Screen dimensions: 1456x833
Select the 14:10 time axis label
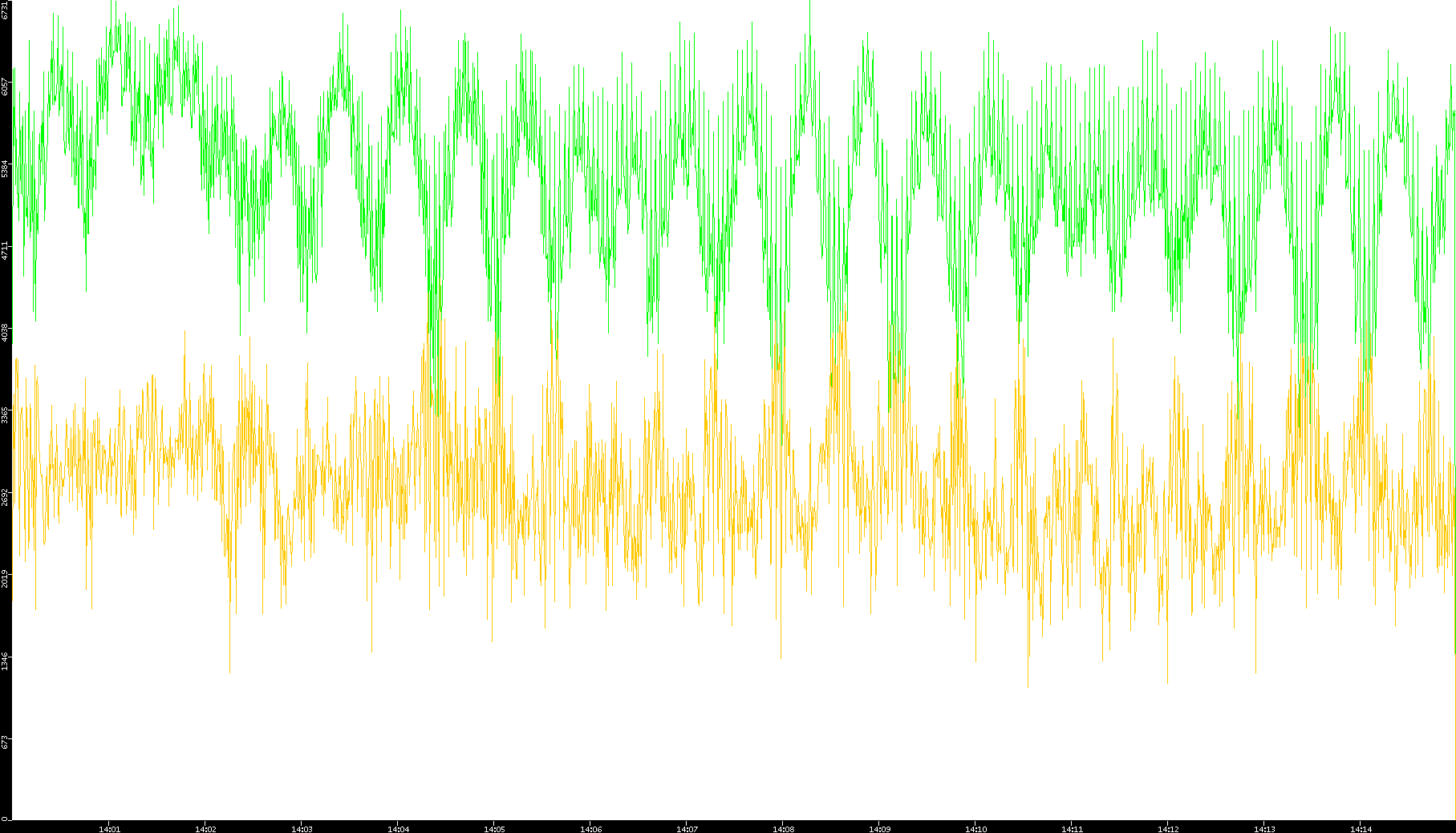(975, 829)
